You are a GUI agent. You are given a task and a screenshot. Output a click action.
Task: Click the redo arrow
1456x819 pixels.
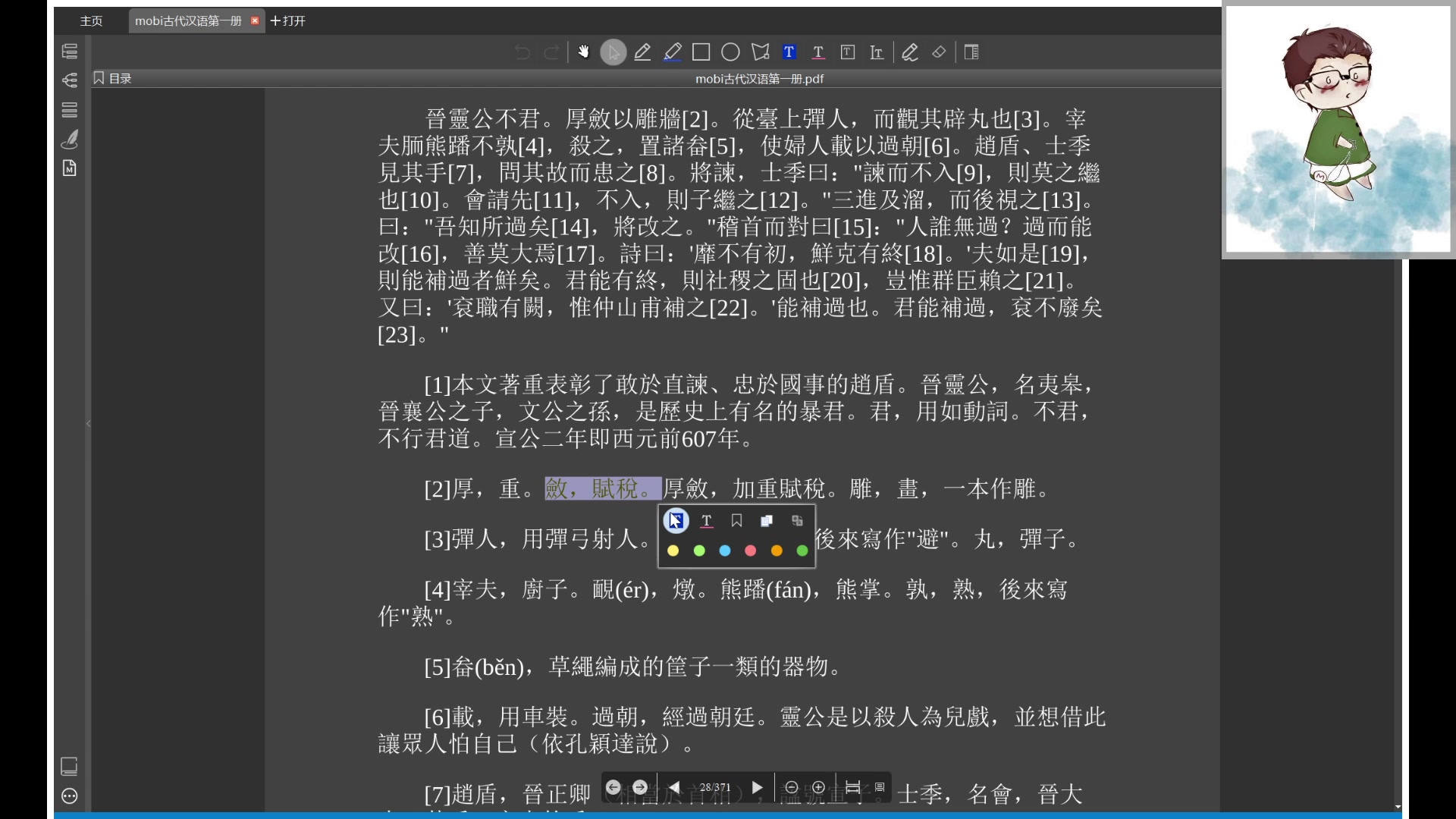click(551, 52)
